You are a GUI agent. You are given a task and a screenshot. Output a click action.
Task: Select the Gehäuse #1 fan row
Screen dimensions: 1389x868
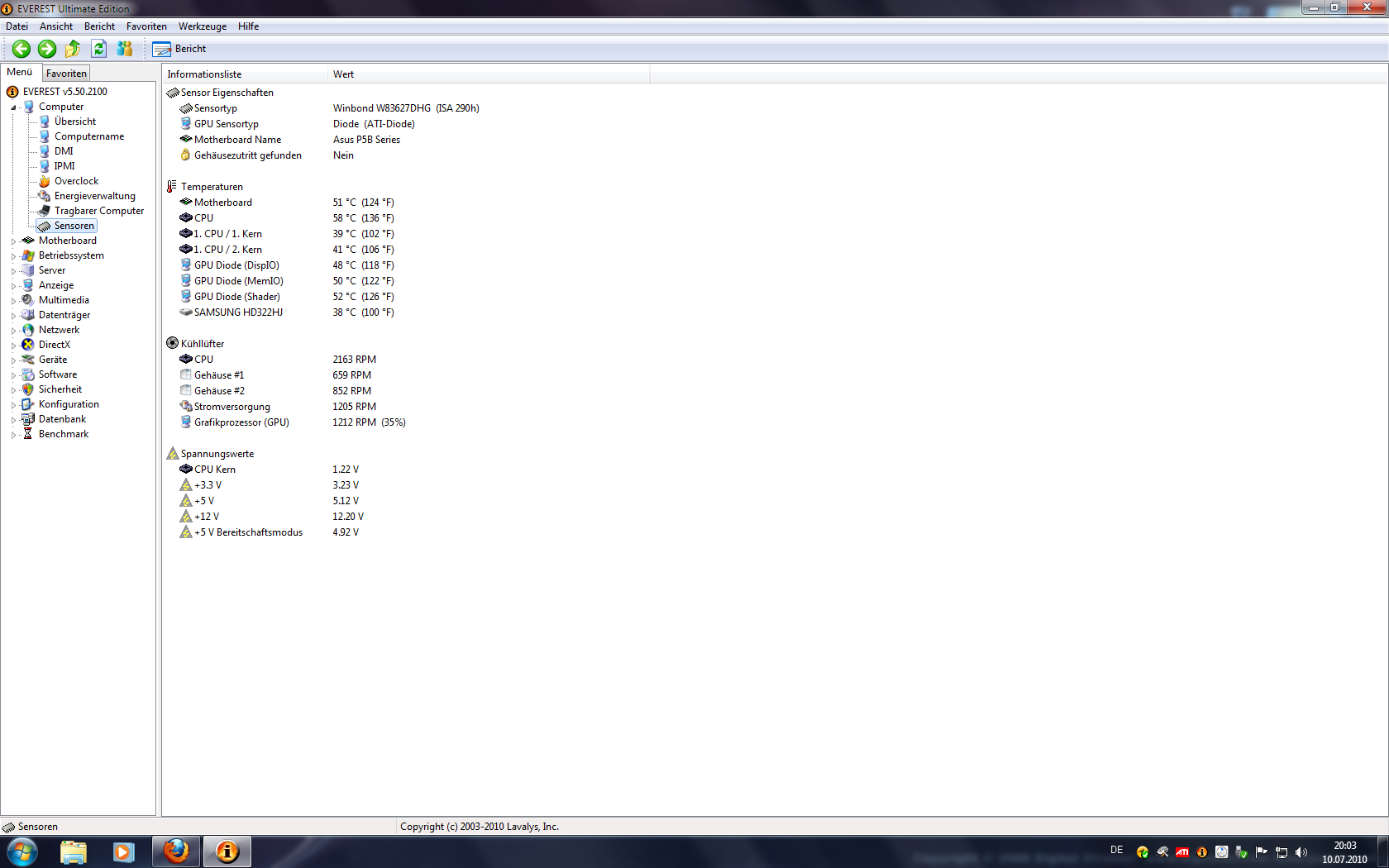(x=277, y=375)
